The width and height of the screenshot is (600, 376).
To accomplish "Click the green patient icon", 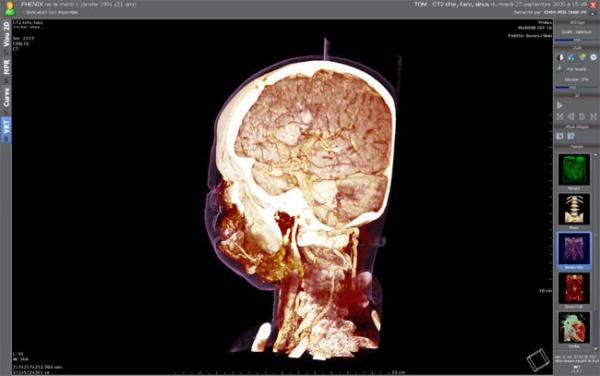I will (x=10, y=8).
